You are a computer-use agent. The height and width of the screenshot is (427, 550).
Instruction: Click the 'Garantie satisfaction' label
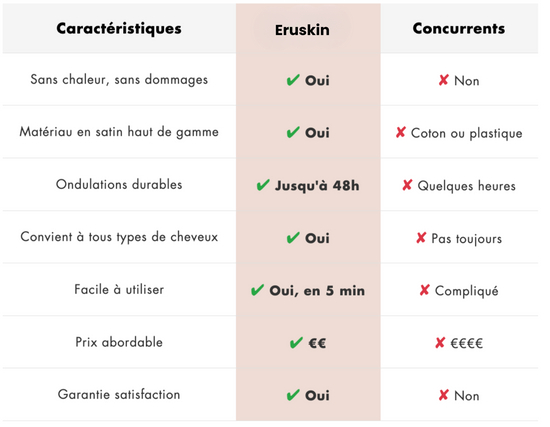pos(119,394)
